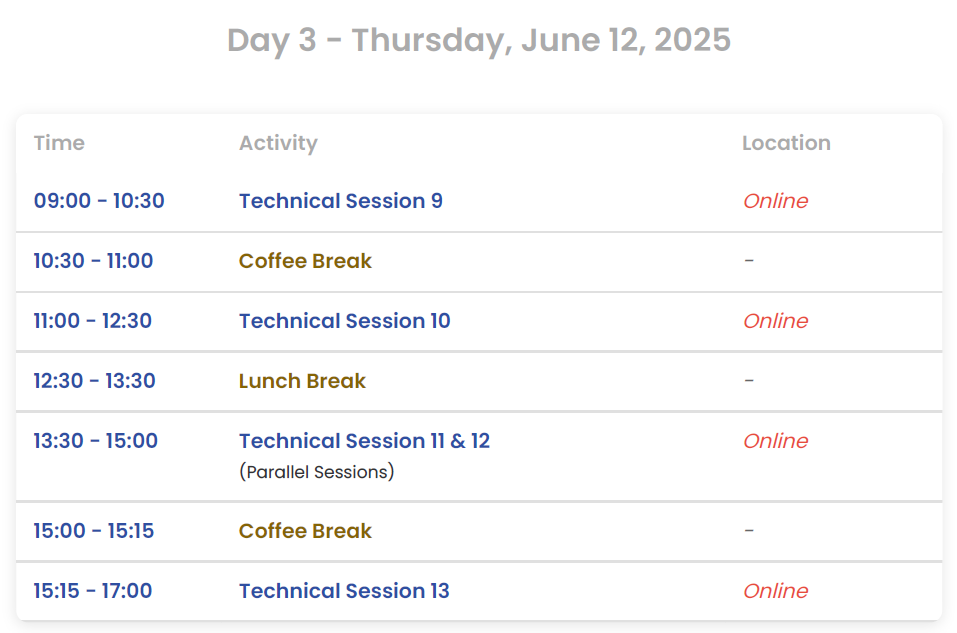Click the Day 3 Thursday heading

pyautogui.click(x=479, y=40)
